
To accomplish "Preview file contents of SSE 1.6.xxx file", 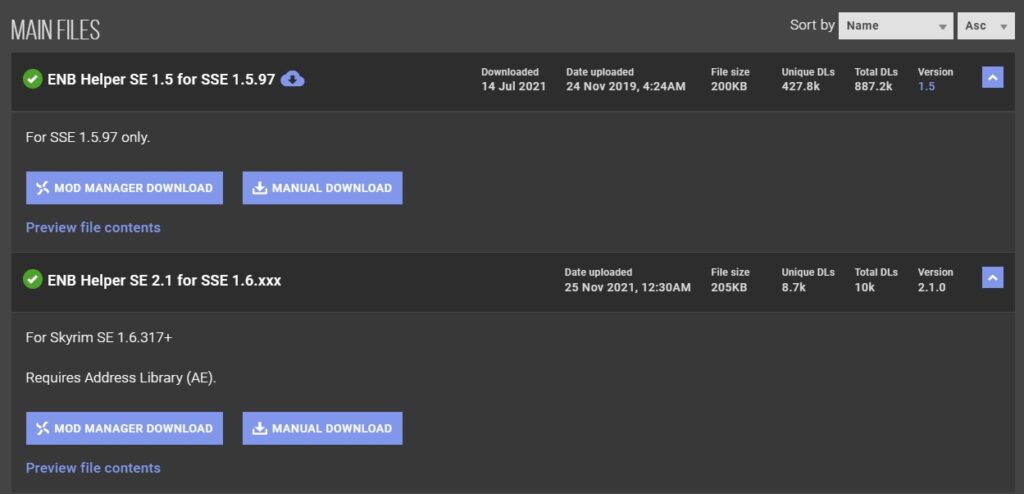I will [x=93, y=468].
